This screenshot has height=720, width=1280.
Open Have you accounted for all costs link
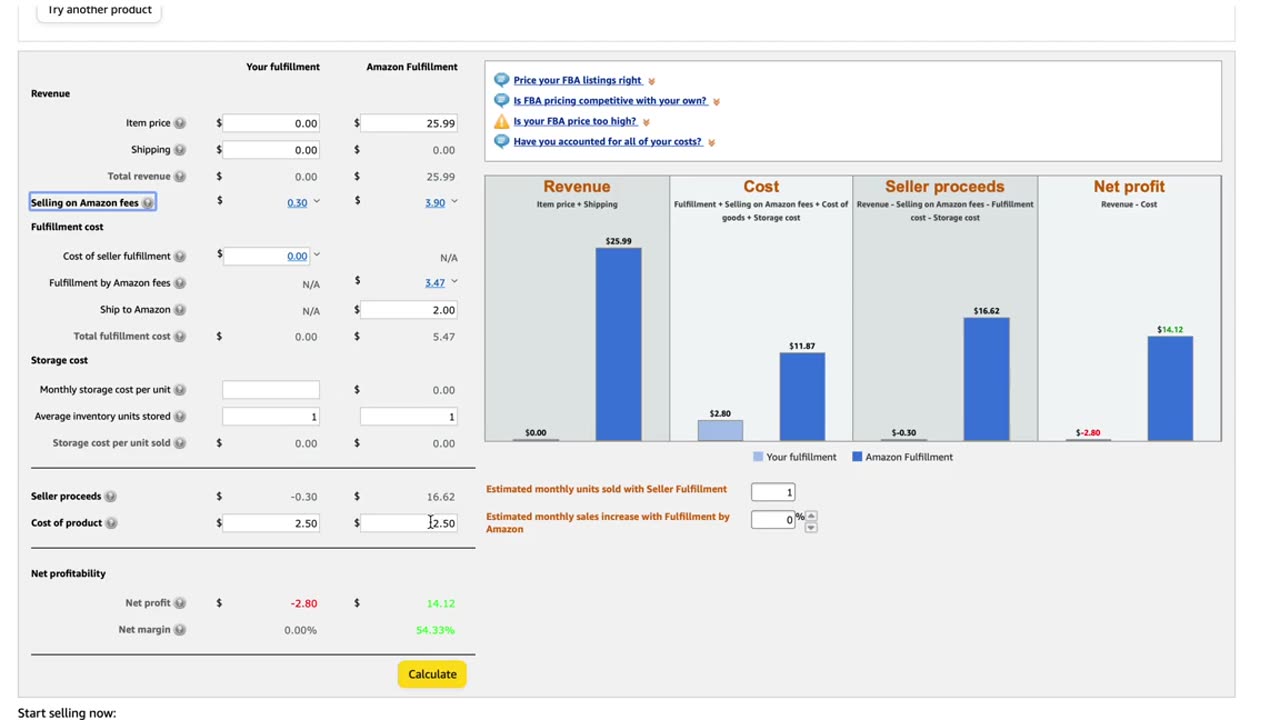click(x=608, y=142)
